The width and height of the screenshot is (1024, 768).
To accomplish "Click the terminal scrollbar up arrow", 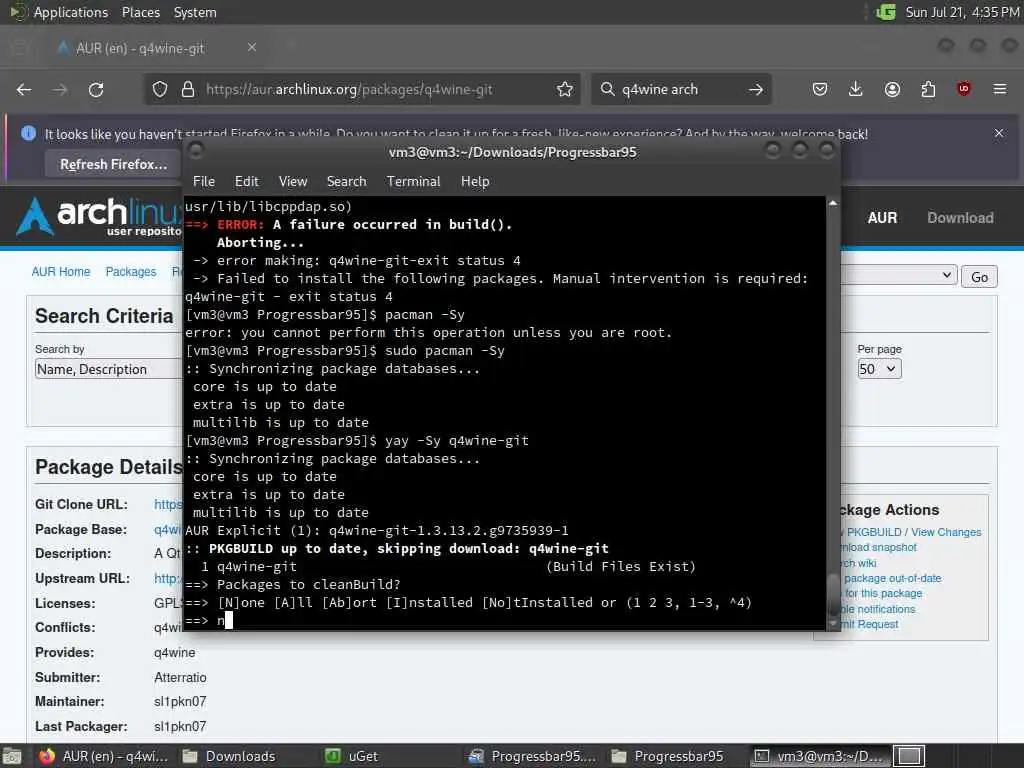I will click(833, 203).
